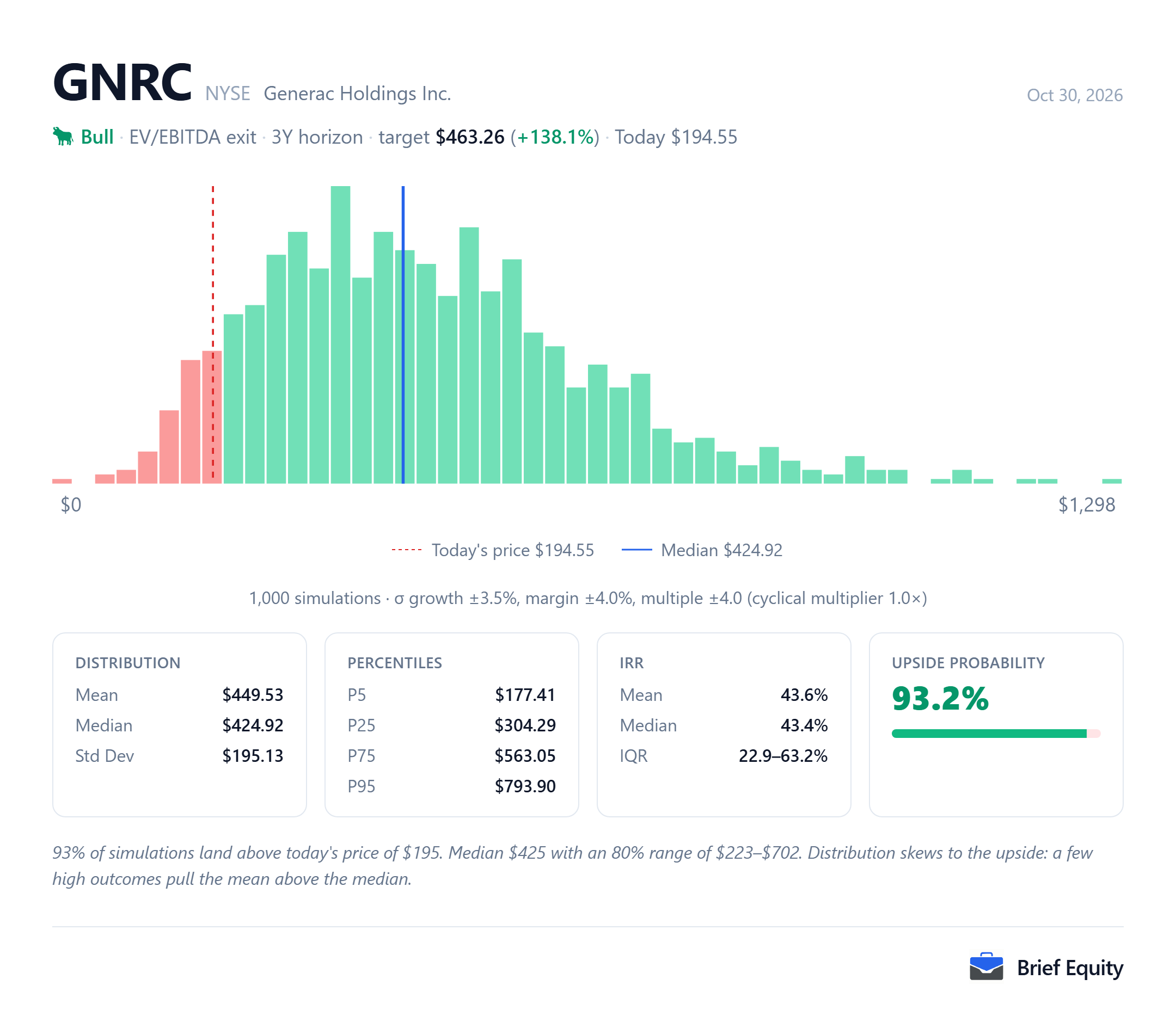
Task: Click the P95 value $793.90
Action: pyautogui.click(x=525, y=786)
